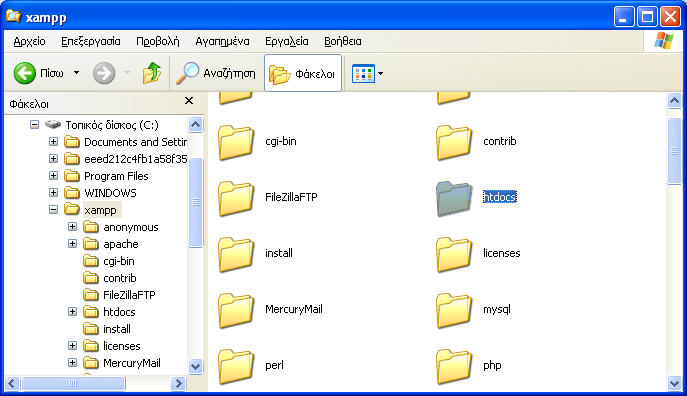The width and height of the screenshot is (687, 396).
Task: Expand the apache tree node
Action: coord(73,244)
